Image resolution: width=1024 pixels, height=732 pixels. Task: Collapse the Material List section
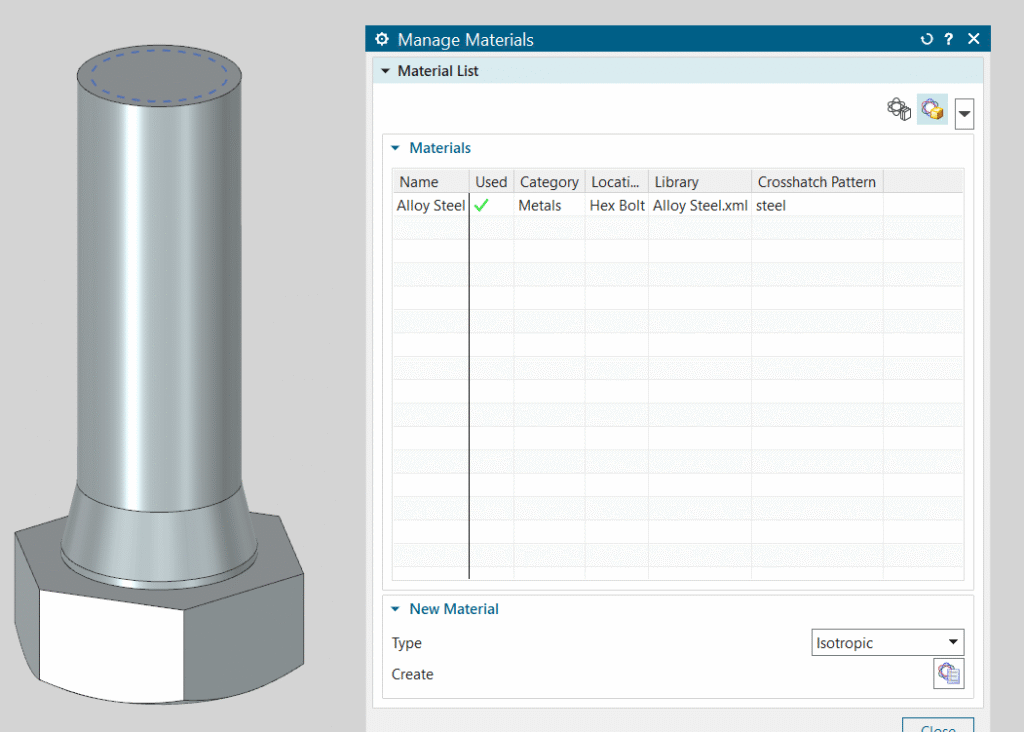pyautogui.click(x=385, y=71)
